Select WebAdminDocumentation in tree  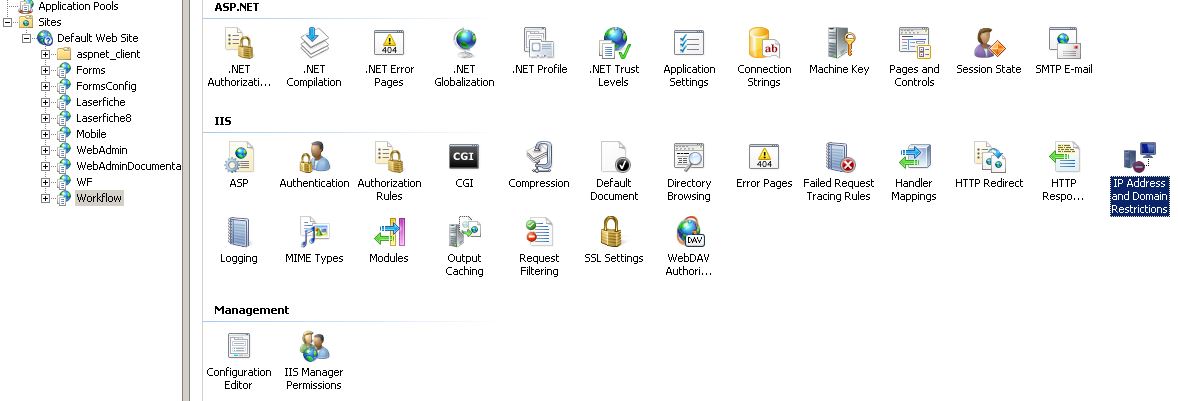pyautogui.click(x=128, y=166)
